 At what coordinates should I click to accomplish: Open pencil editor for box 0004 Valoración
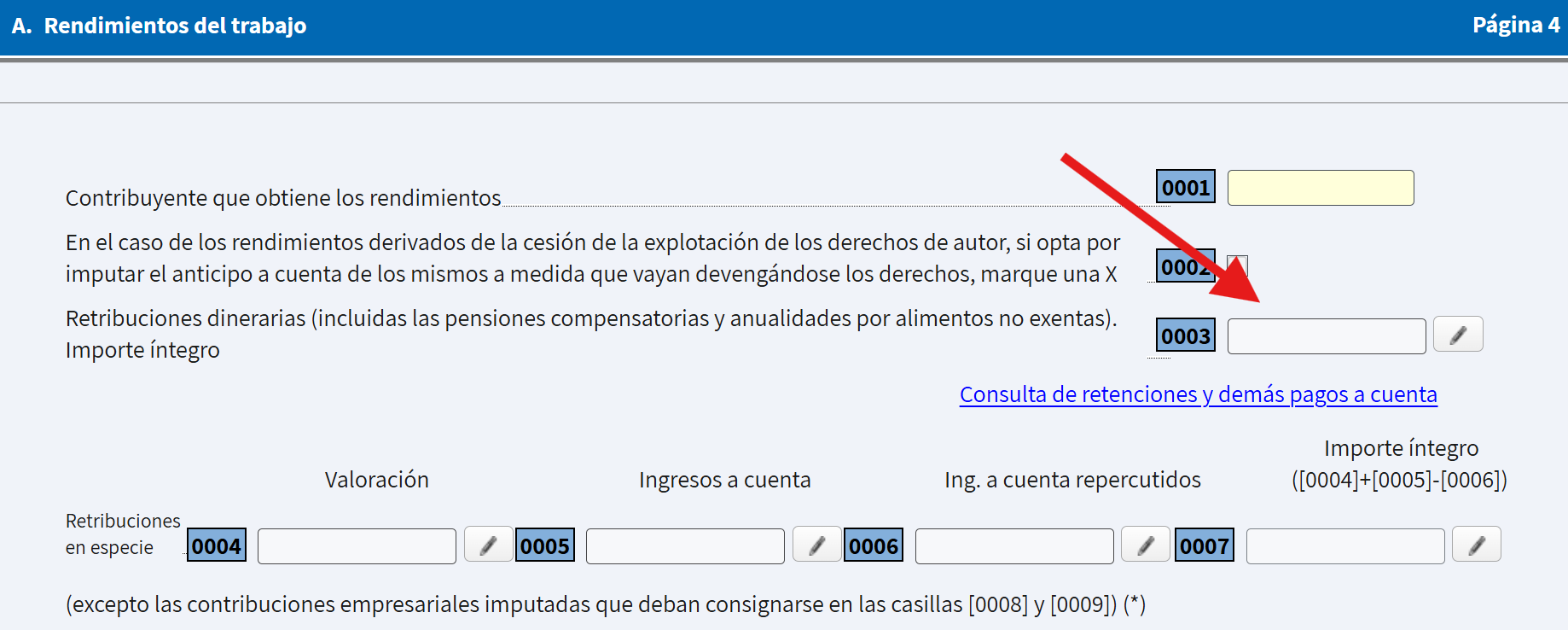[x=489, y=545]
